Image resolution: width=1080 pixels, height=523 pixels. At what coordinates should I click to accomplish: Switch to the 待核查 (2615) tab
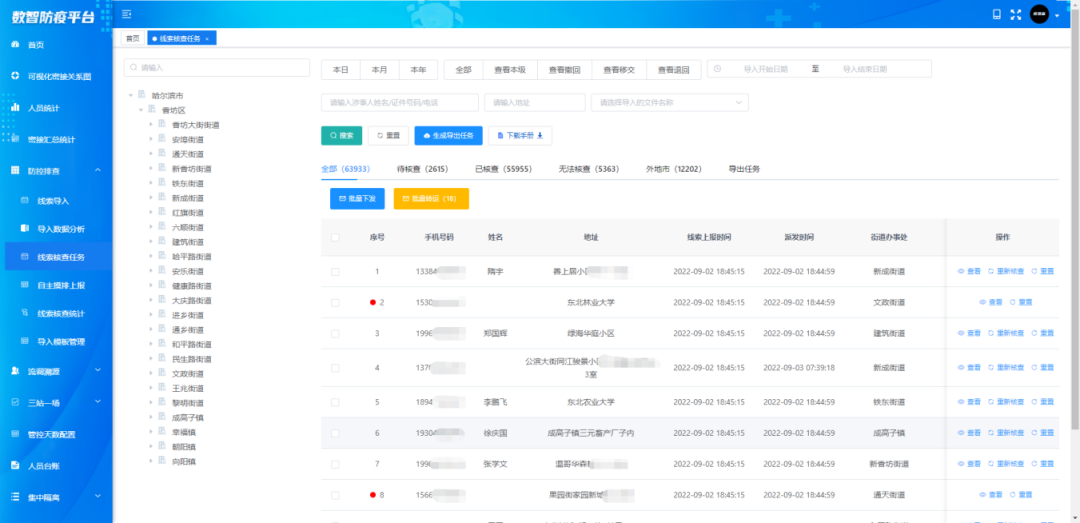[422, 169]
